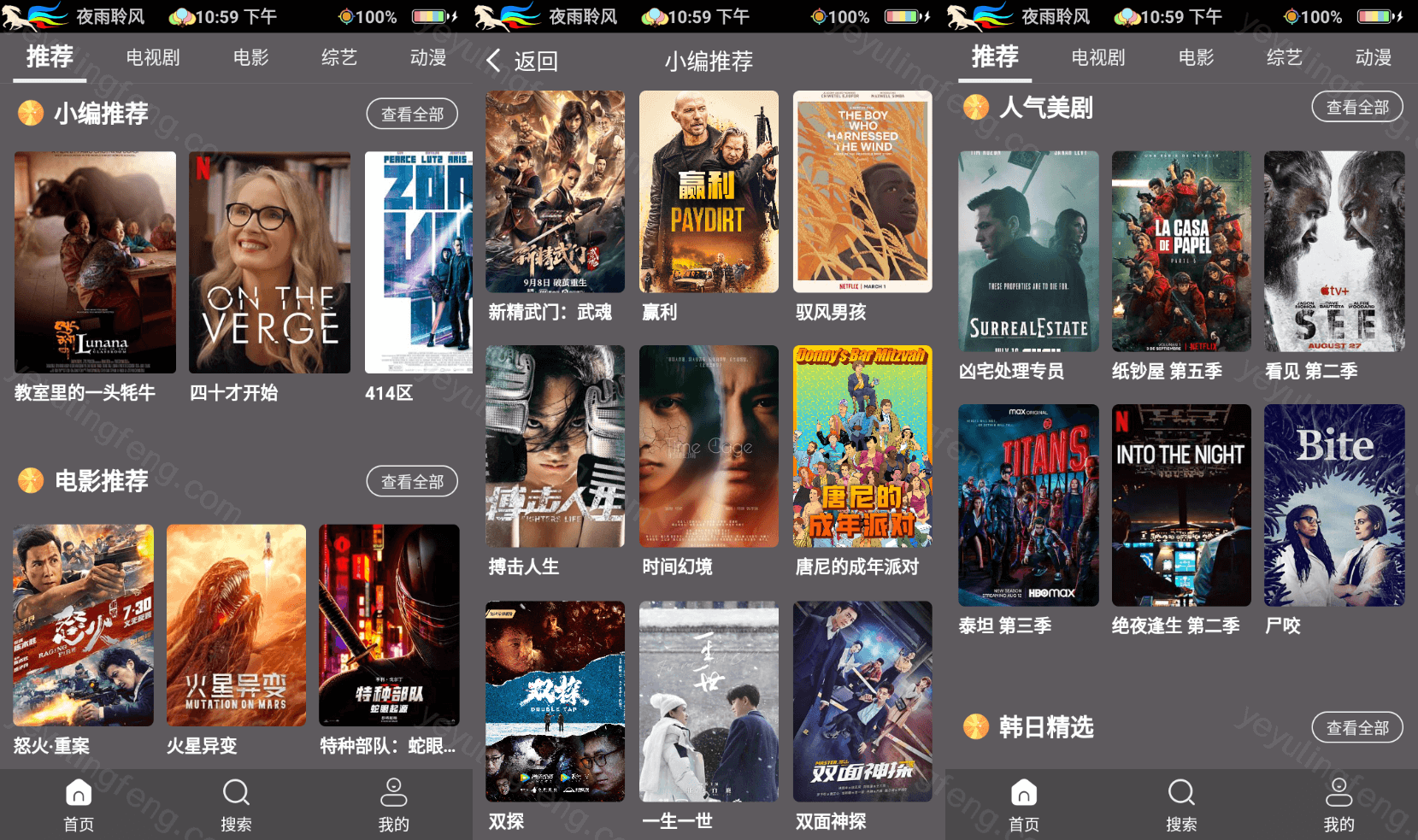Image resolution: width=1418 pixels, height=840 pixels.
Task: Select the 推荐 tab above 人气美剧 section
Action: coord(995,57)
